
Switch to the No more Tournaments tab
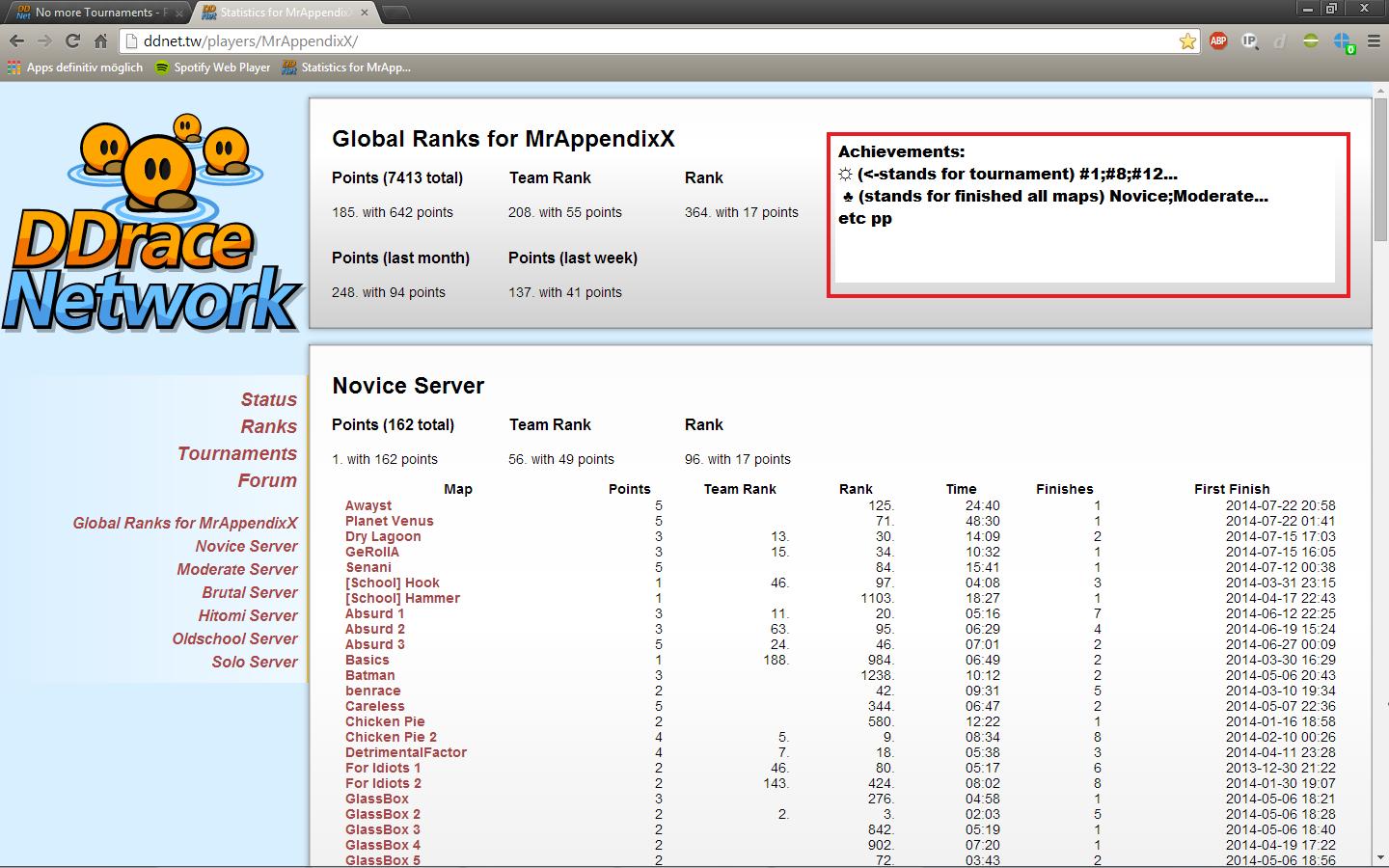(x=96, y=13)
